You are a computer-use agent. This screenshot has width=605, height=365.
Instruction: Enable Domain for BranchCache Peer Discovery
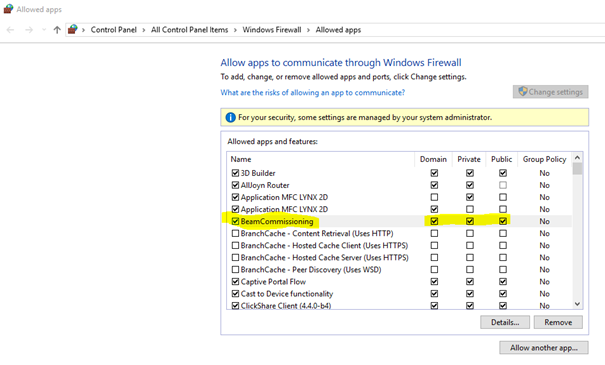pyautogui.click(x=434, y=269)
